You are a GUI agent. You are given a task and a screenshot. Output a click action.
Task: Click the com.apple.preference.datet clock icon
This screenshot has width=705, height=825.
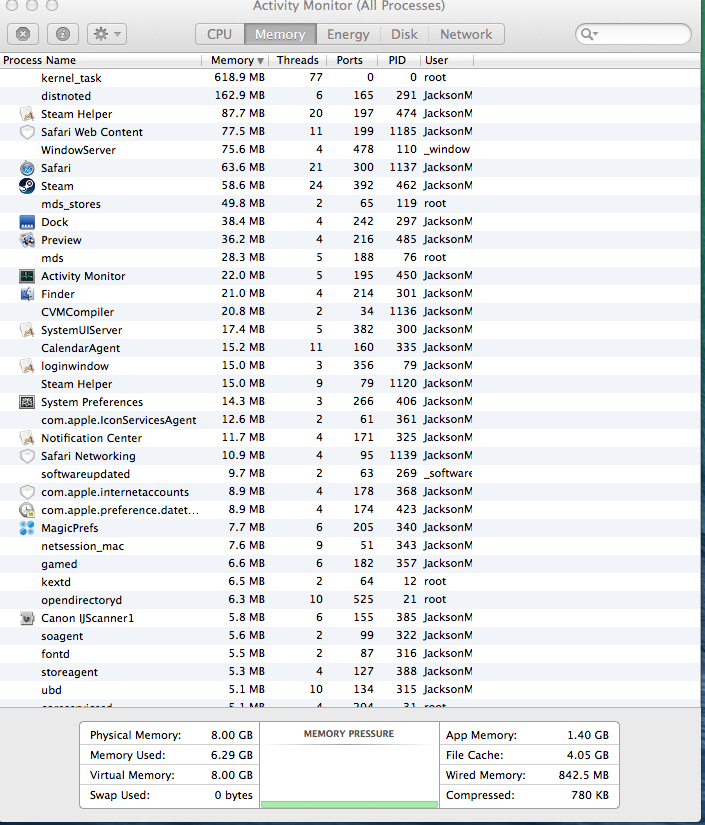[27, 510]
